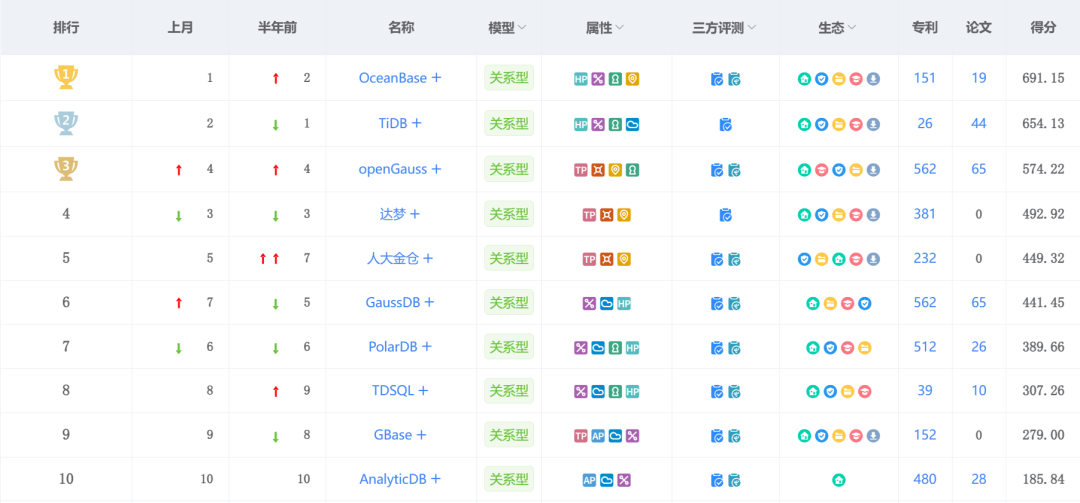
Task: Open the 属性 column filter dropdown
Action: [x=620, y=28]
